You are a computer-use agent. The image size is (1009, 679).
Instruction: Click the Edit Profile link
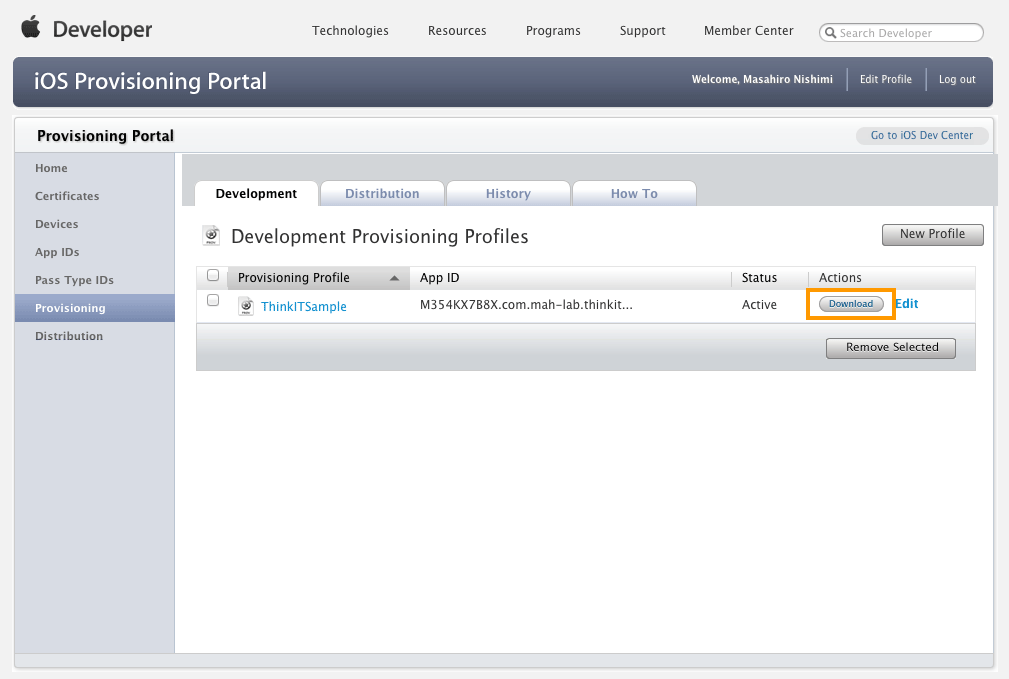tap(885, 79)
